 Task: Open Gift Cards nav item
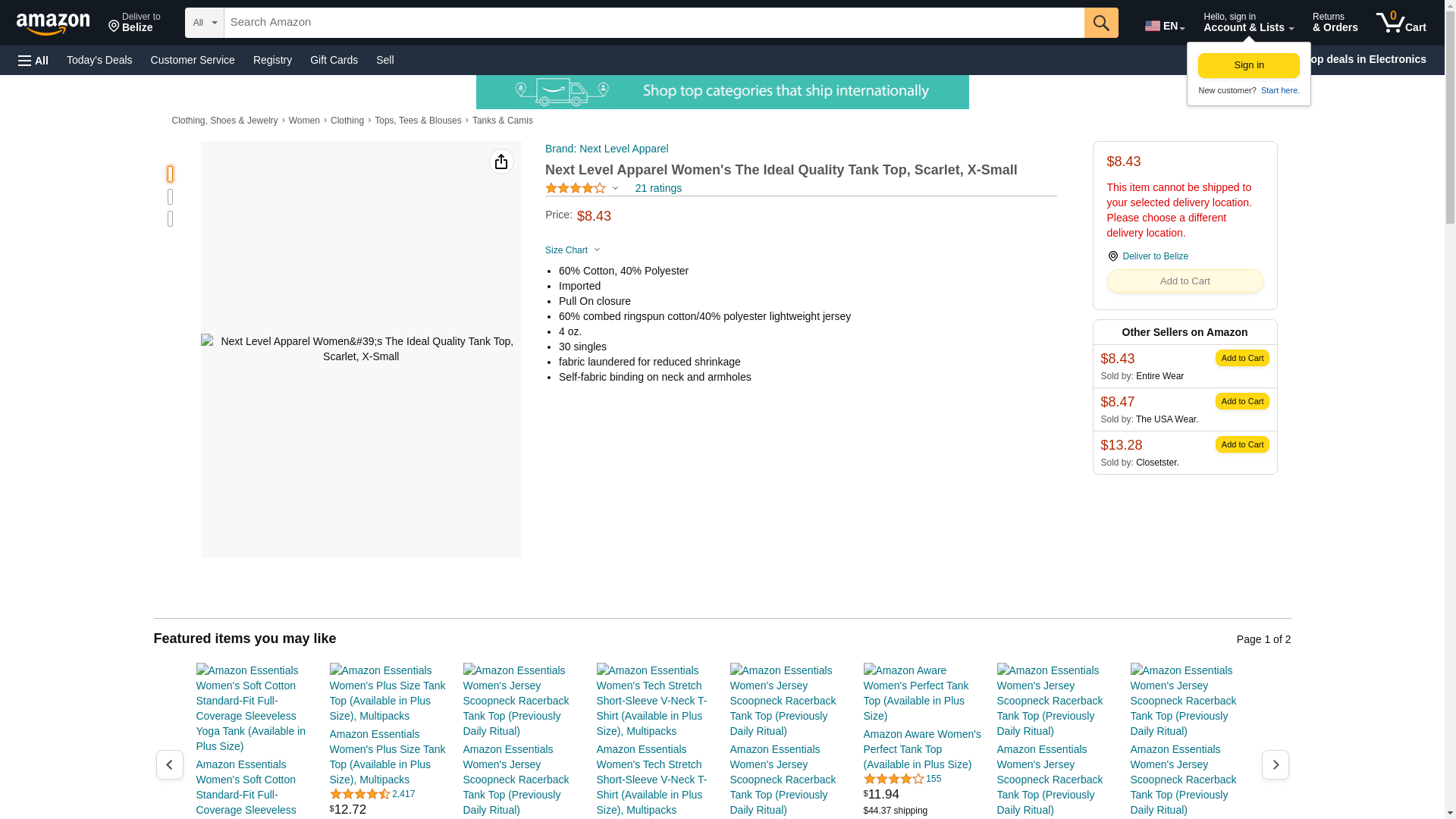334,60
